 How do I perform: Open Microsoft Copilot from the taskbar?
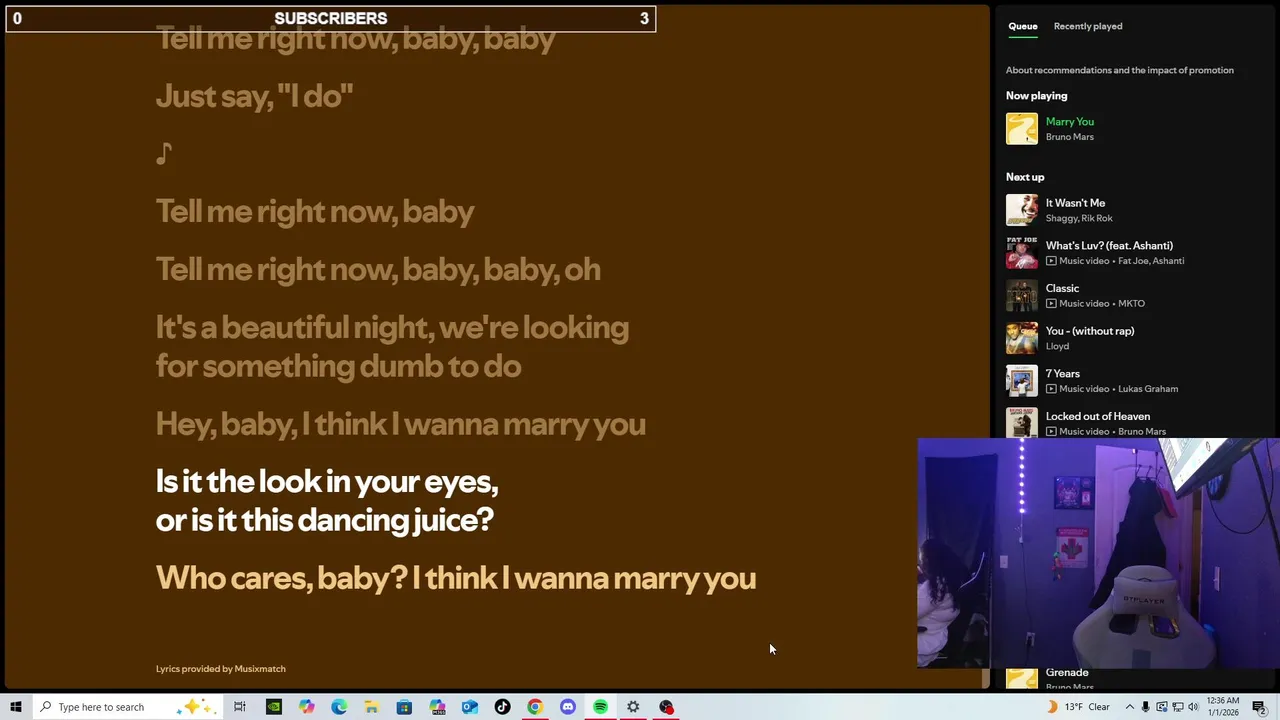coord(306,707)
